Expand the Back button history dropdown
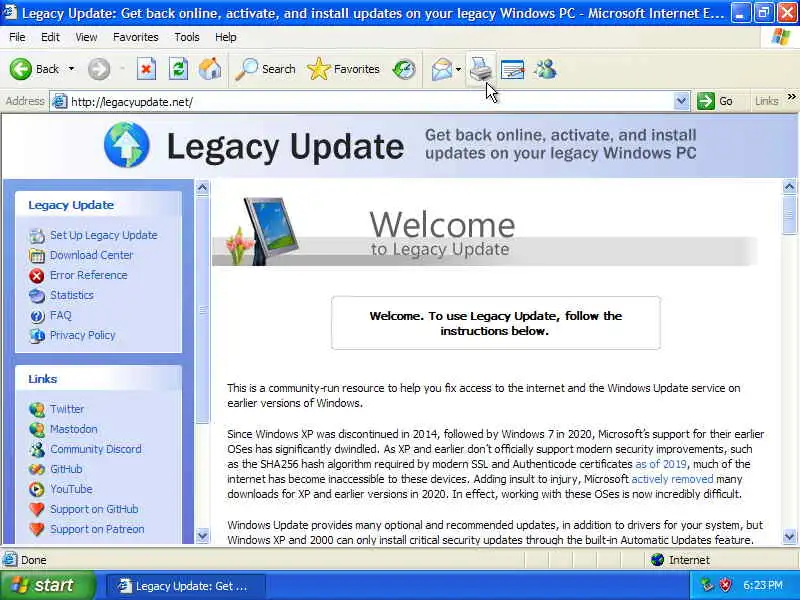The height and width of the screenshot is (600, 800). pyautogui.click(x=71, y=69)
